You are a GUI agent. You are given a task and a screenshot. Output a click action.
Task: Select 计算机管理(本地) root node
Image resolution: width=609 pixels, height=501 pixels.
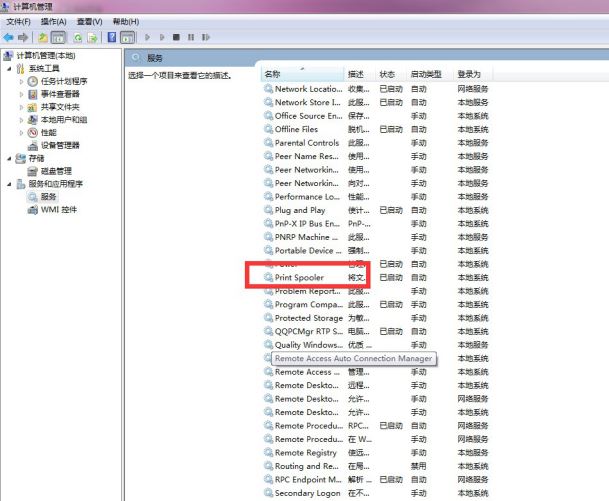46,56
